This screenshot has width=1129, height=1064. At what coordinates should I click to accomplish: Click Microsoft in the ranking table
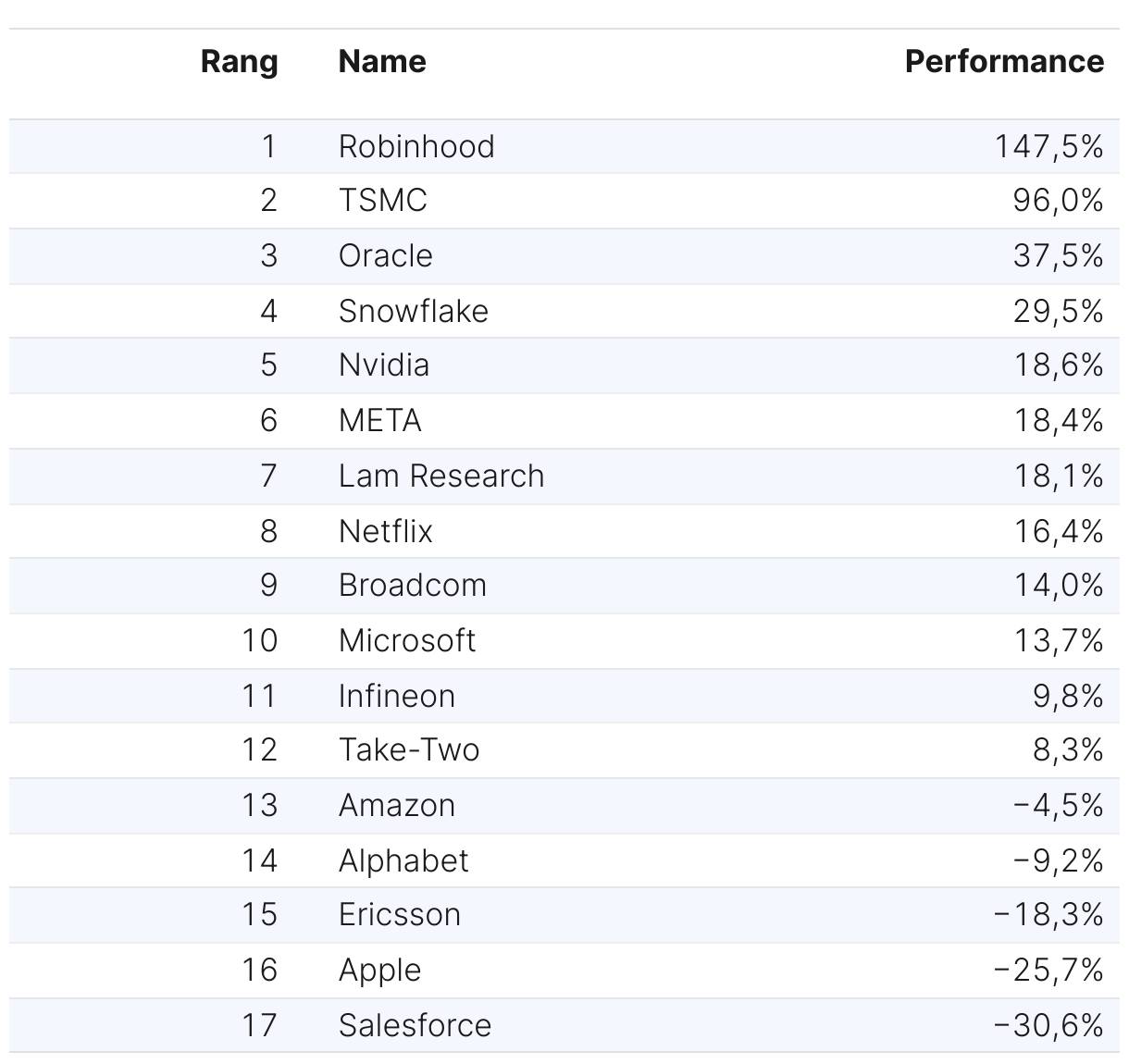coord(407,640)
